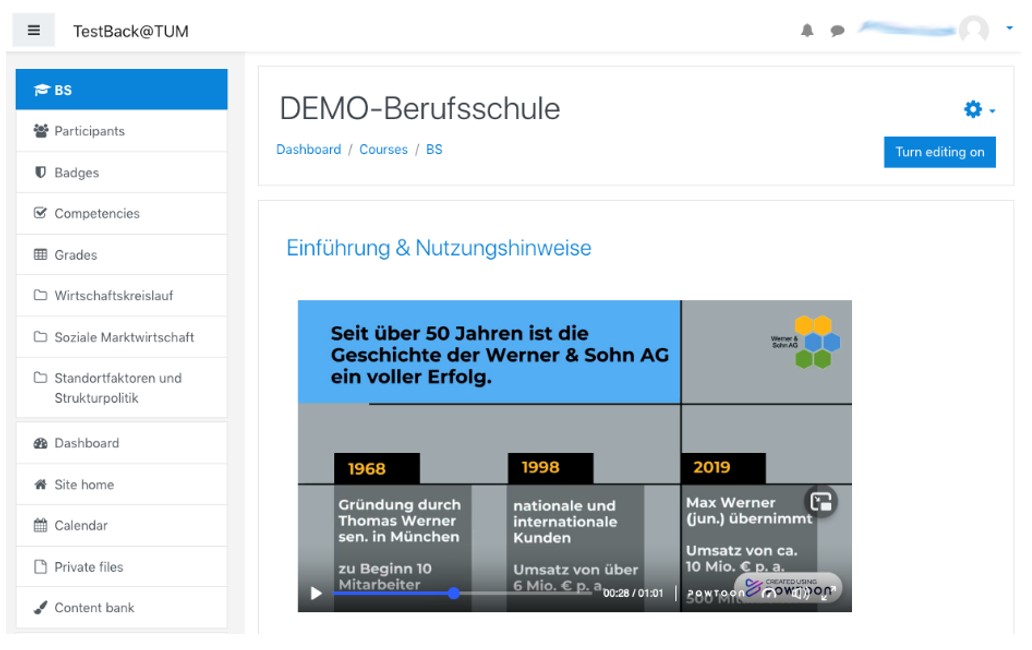Open the Einführung & Nutzungshinweise heading link
Screen dimensions: 1032x650
tap(438, 248)
